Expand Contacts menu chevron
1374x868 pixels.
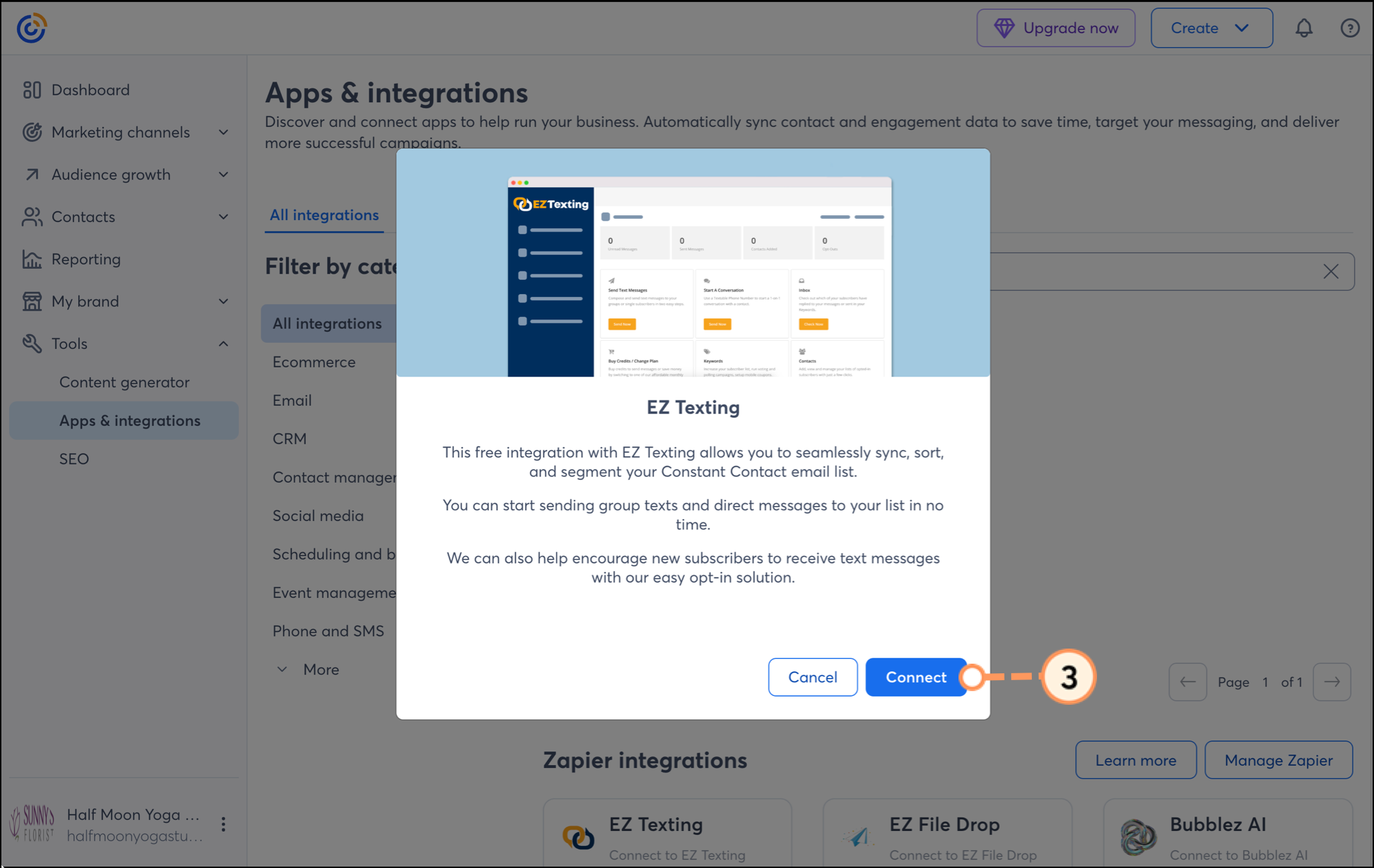[x=224, y=217]
